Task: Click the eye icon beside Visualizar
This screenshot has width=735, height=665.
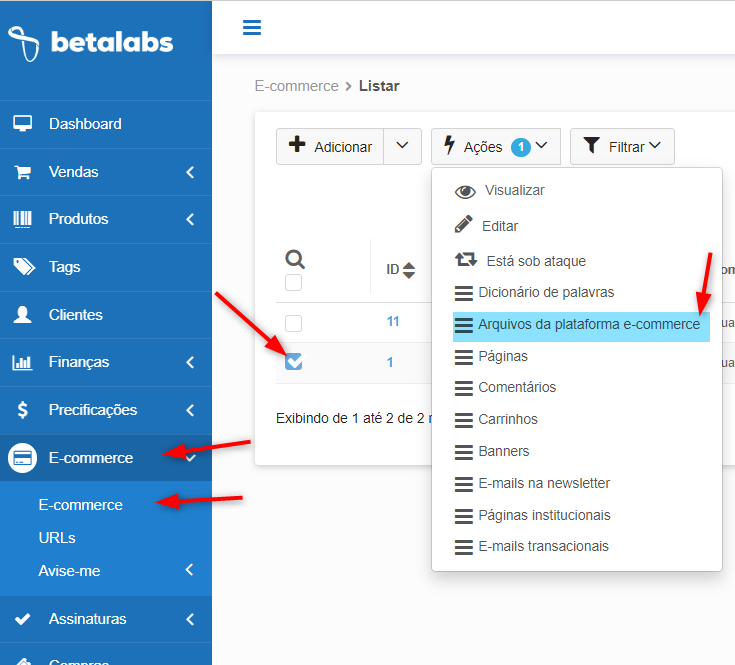Action: click(x=465, y=191)
